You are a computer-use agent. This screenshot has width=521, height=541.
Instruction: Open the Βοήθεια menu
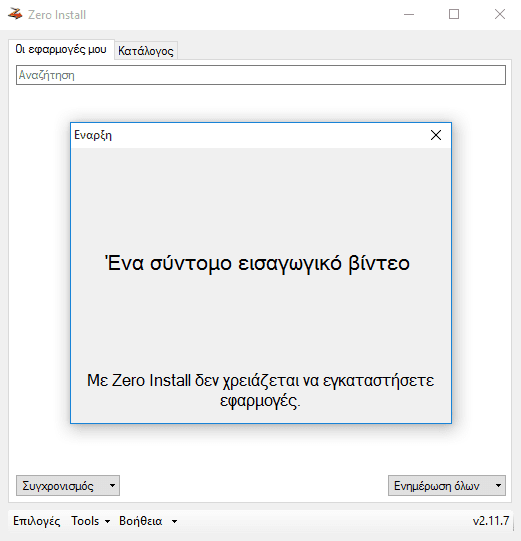140,521
